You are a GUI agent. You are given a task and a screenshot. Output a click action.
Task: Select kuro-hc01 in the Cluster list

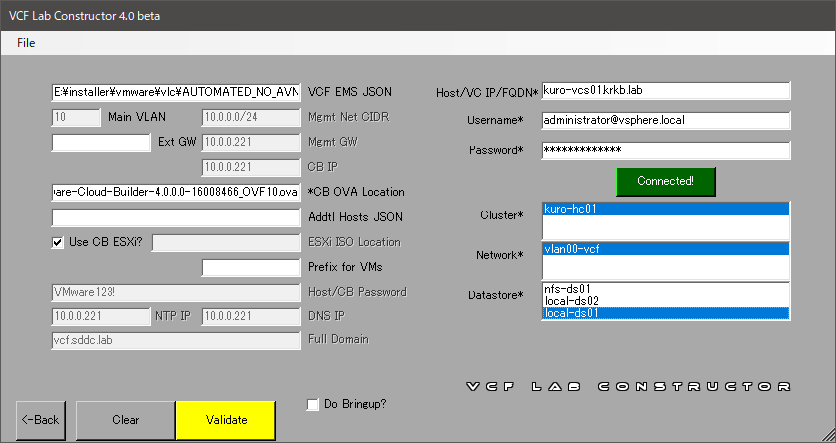click(x=665, y=210)
